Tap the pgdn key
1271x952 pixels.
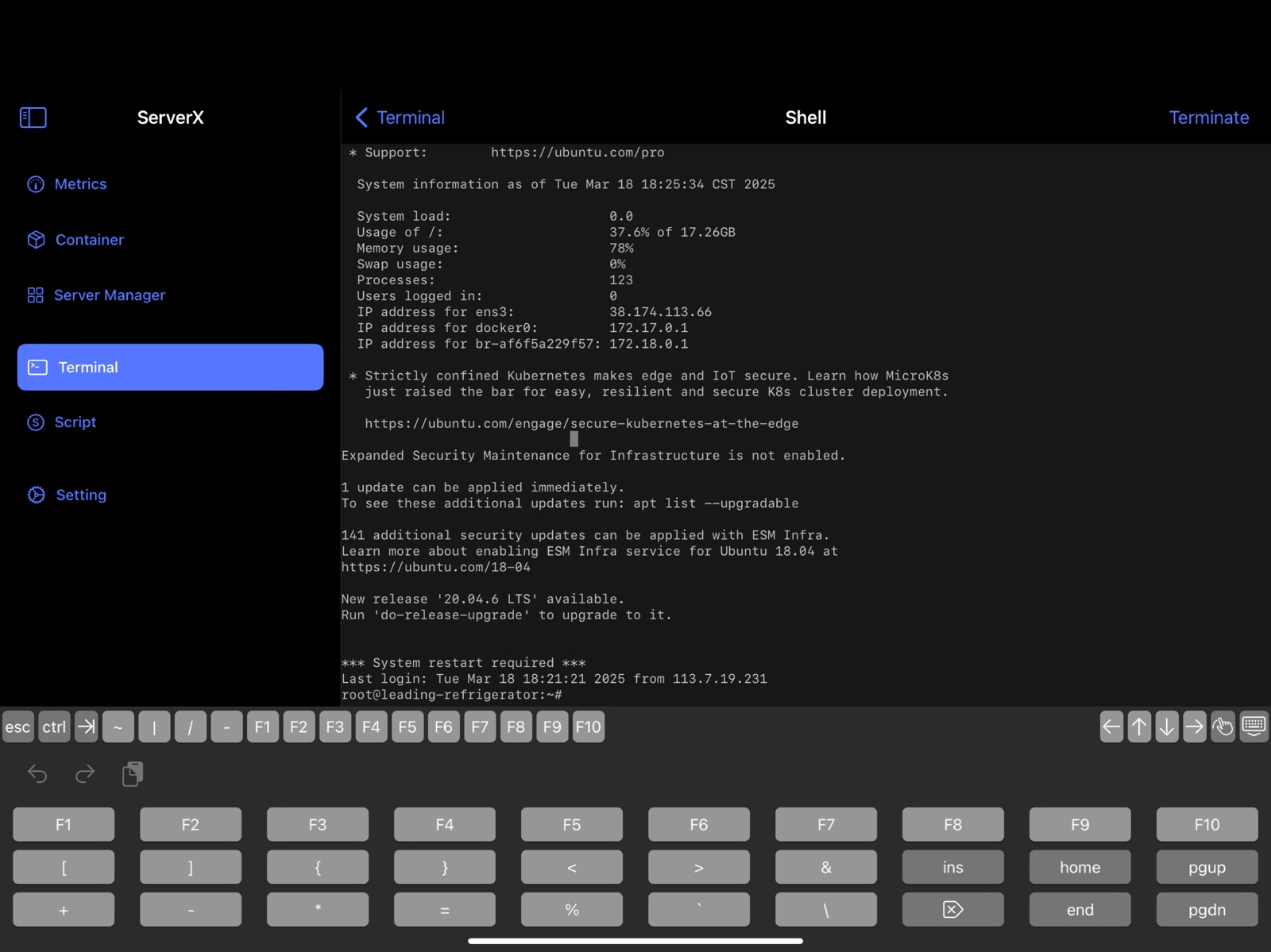pyautogui.click(x=1207, y=910)
